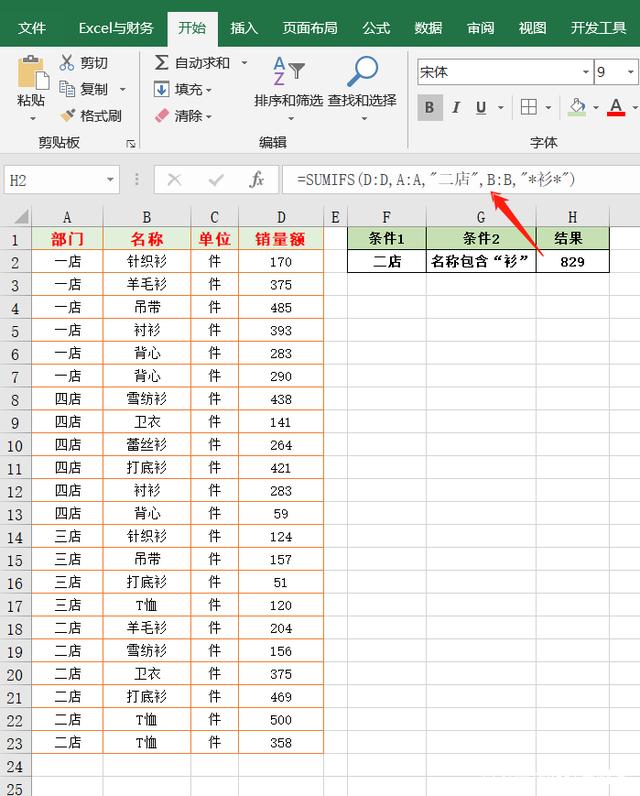The height and width of the screenshot is (796, 640).
Task: Click the Paste clipboard icon
Action: 31,74
